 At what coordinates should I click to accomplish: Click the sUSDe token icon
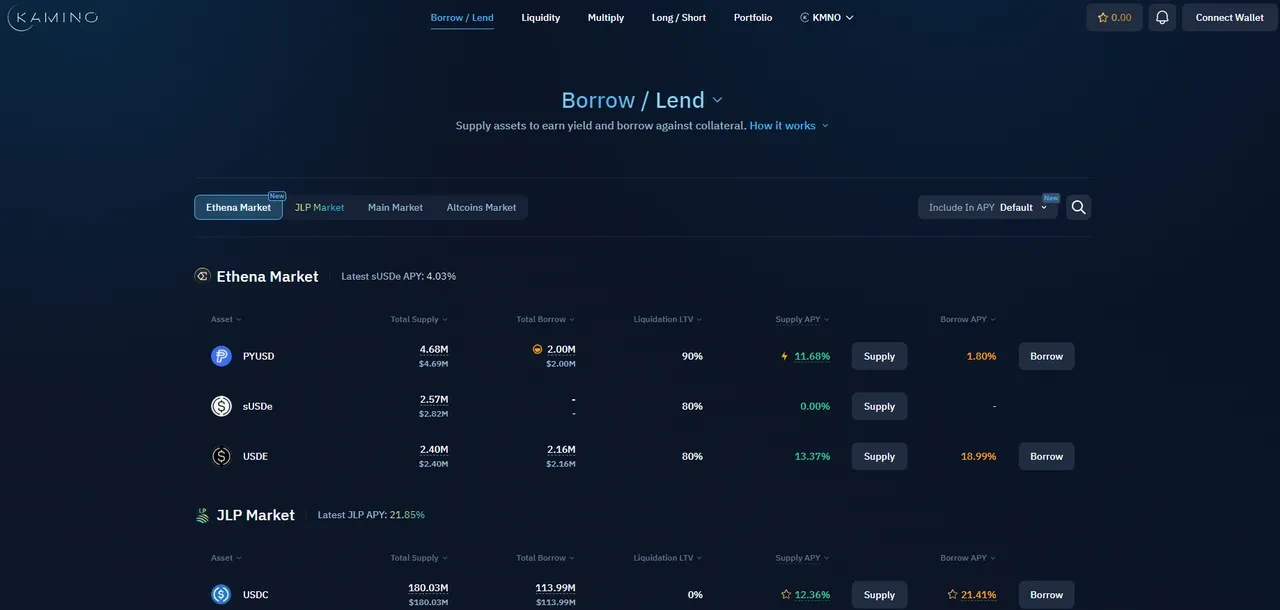[x=221, y=406]
